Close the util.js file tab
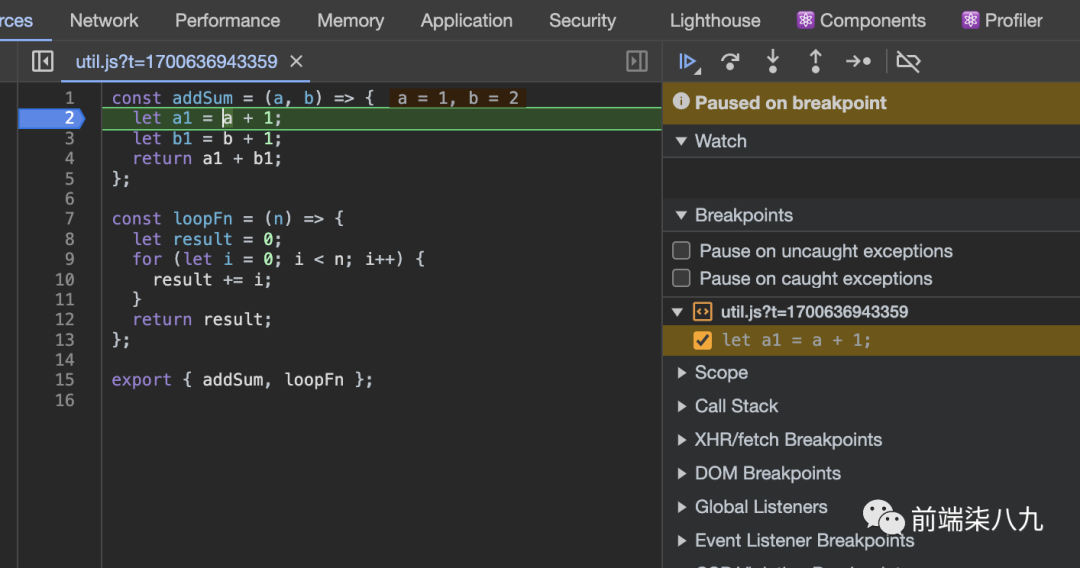The height and width of the screenshot is (568, 1080). [x=296, y=62]
